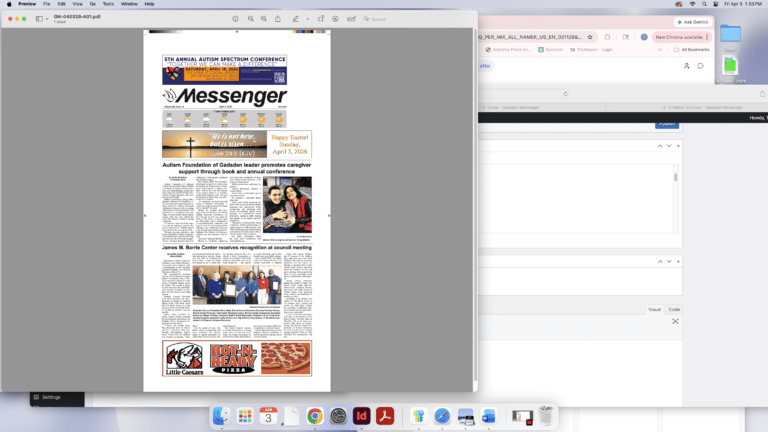The image size is (768, 432).
Task: Click Ask Gemini button in Chrome
Action: coord(693,22)
